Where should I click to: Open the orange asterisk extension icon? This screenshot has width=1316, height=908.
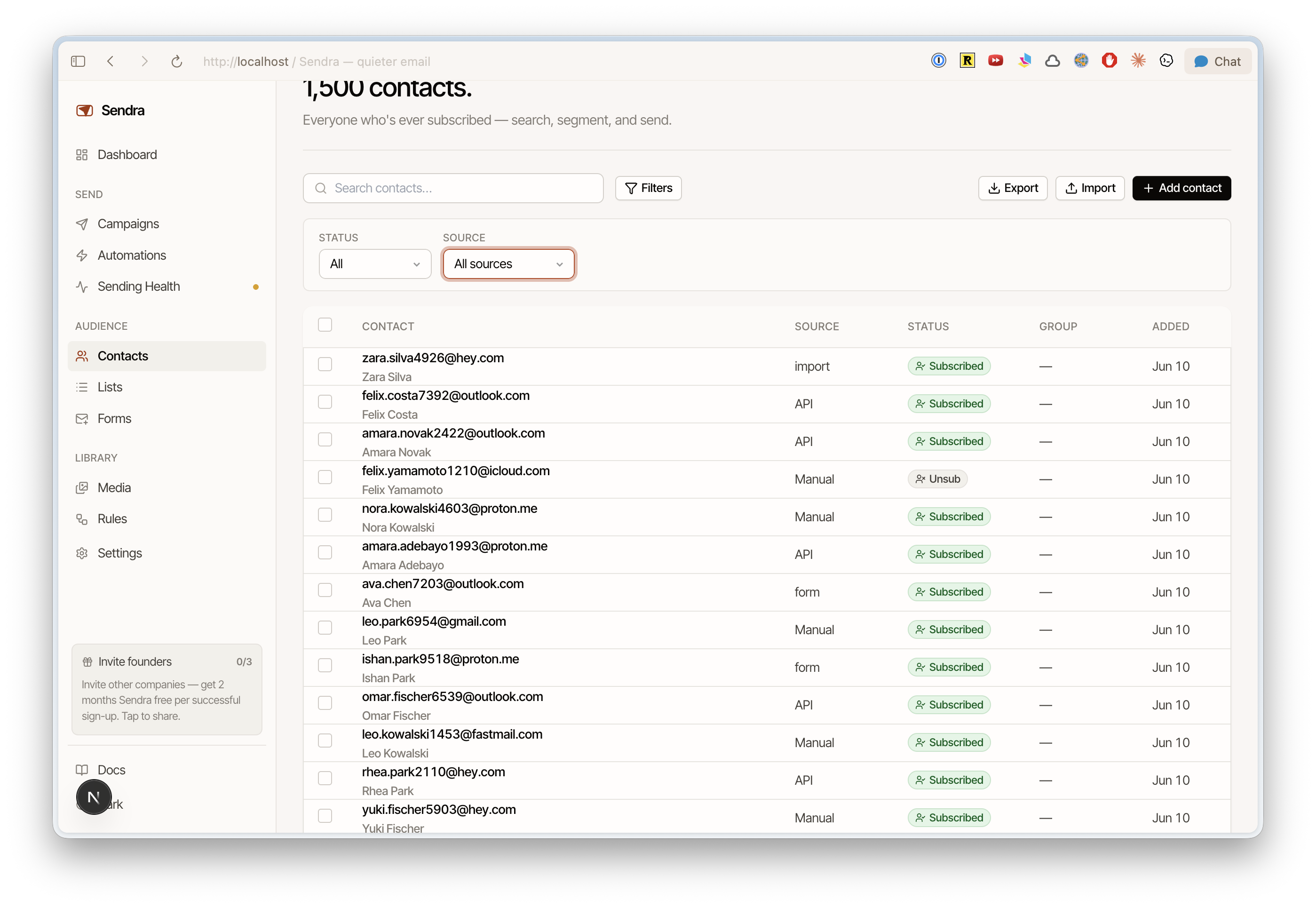tap(1137, 60)
